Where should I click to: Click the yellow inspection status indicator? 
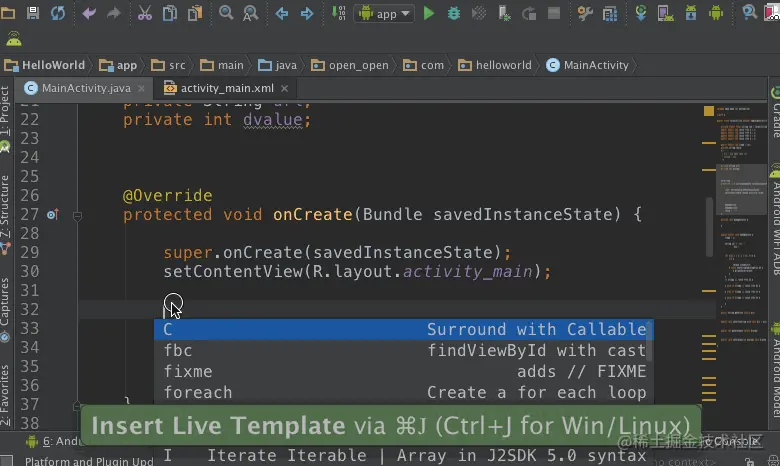pyautogui.click(x=709, y=111)
